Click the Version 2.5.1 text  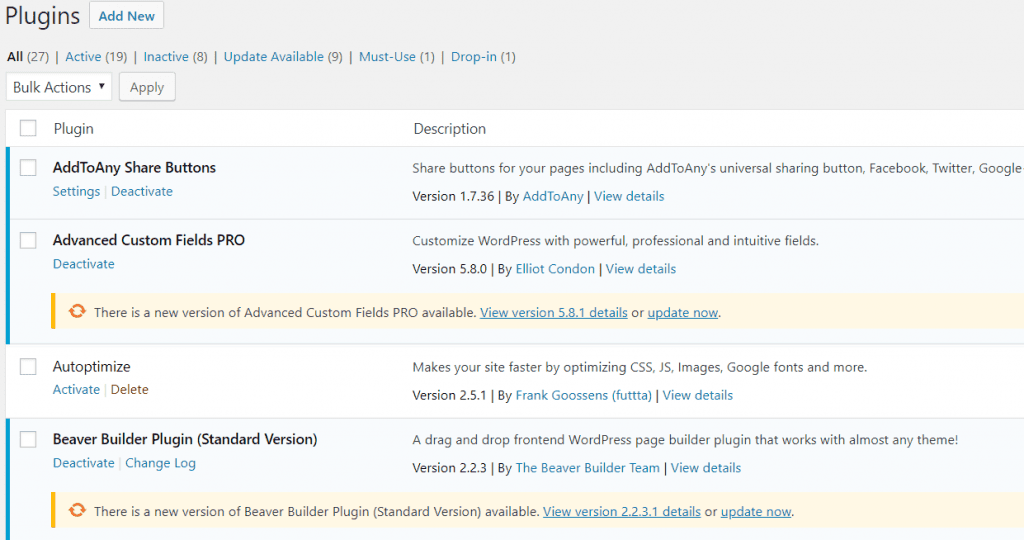point(449,396)
